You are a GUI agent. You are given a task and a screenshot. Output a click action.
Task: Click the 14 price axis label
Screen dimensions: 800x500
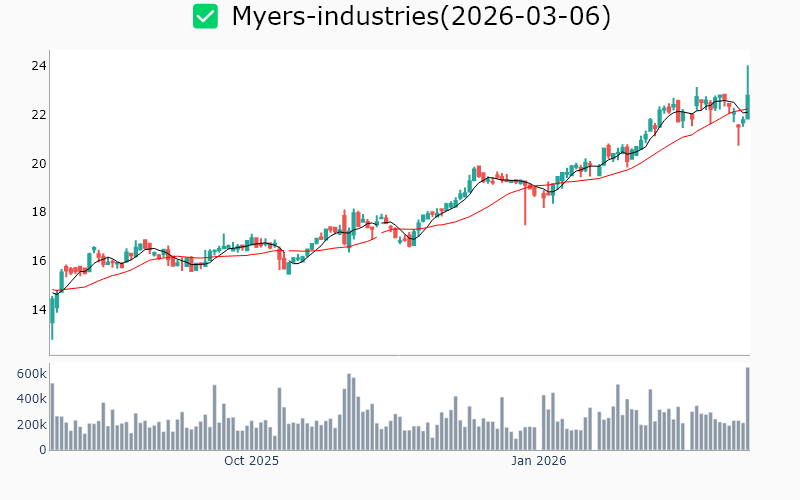(x=40, y=310)
